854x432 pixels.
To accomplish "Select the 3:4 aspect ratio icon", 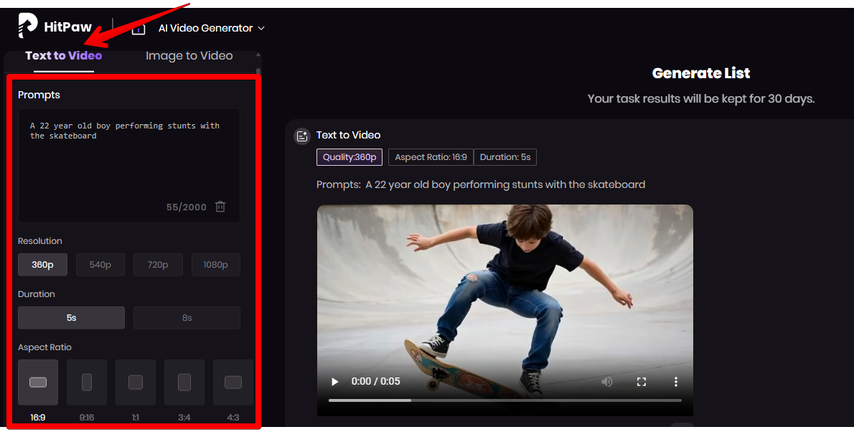I will (184, 382).
